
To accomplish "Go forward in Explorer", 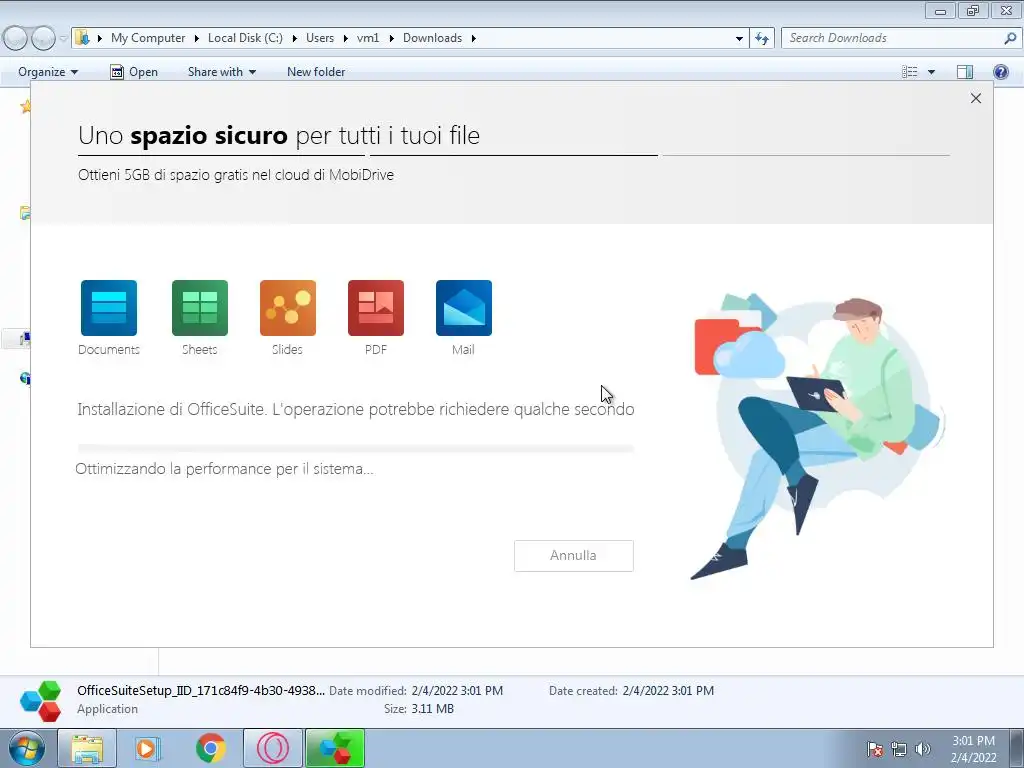I will coord(43,38).
